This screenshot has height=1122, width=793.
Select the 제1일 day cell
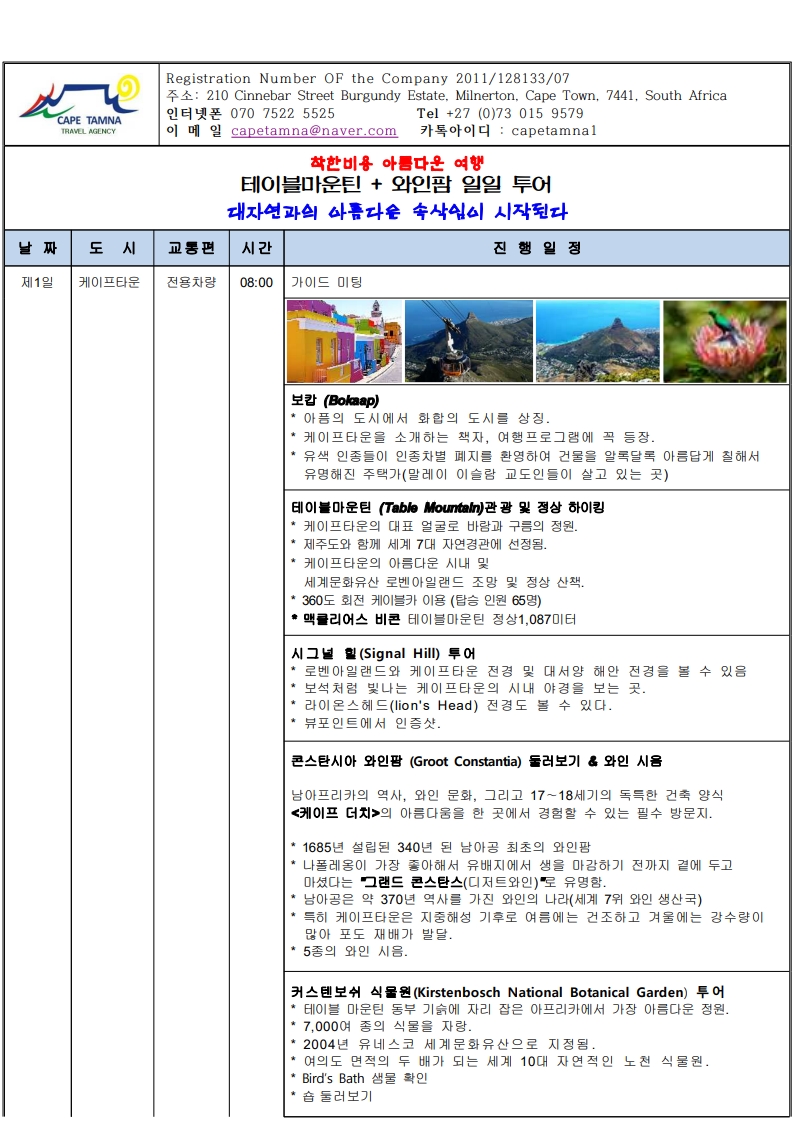point(37,283)
